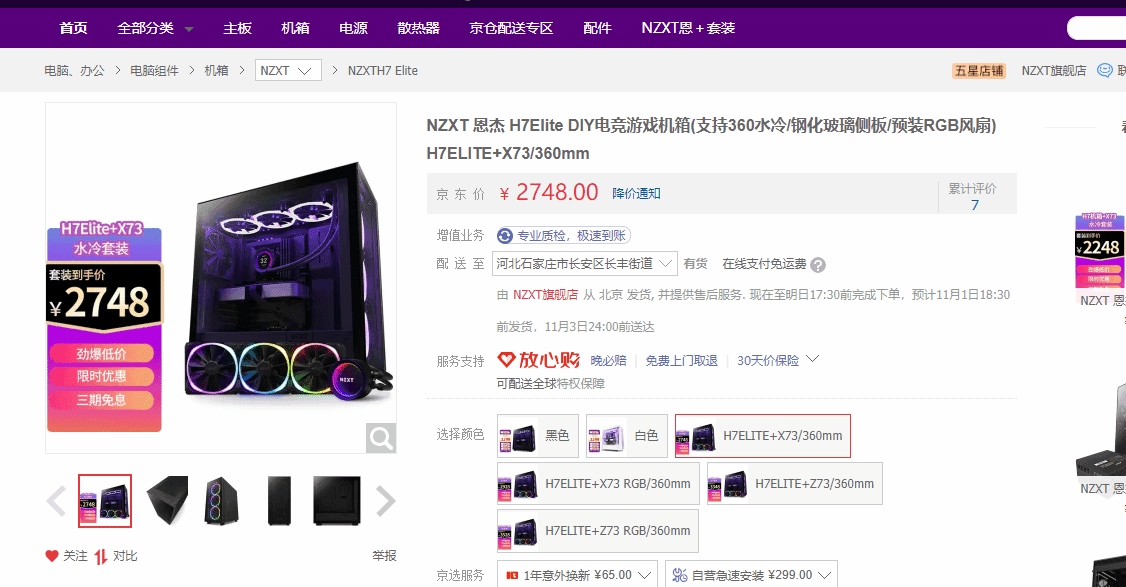Select the fifth thumbnail showing the black panel
The image size is (1126, 587).
[x=337, y=501]
